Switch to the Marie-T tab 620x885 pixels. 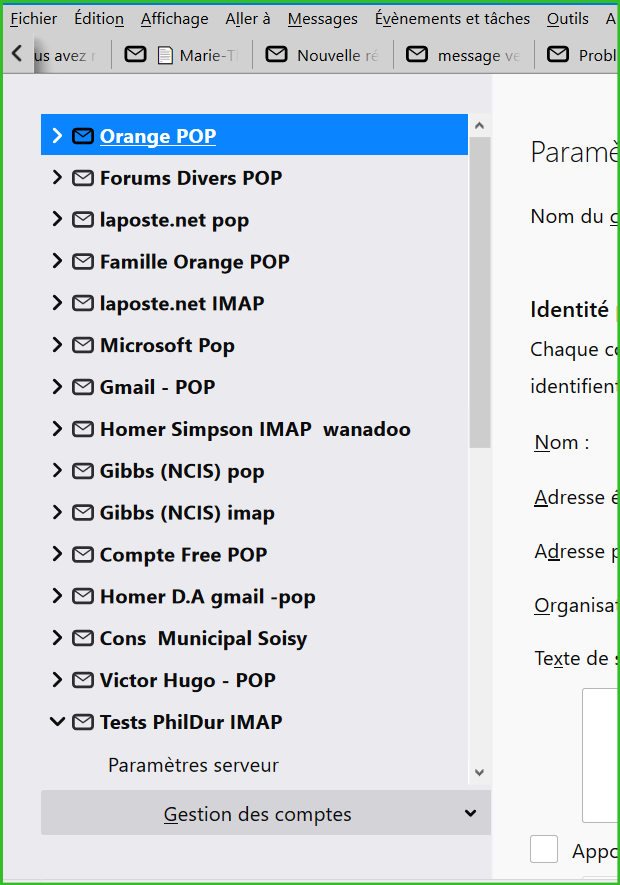click(x=182, y=55)
